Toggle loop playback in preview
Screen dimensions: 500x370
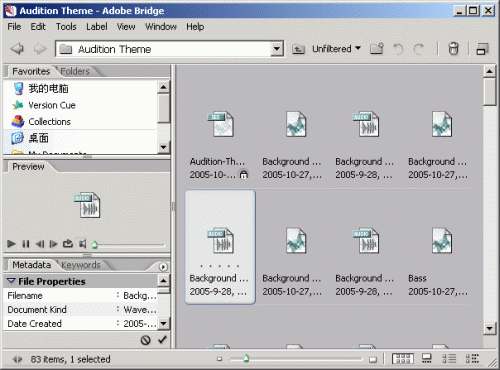pyautogui.click(x=68, y=244)
